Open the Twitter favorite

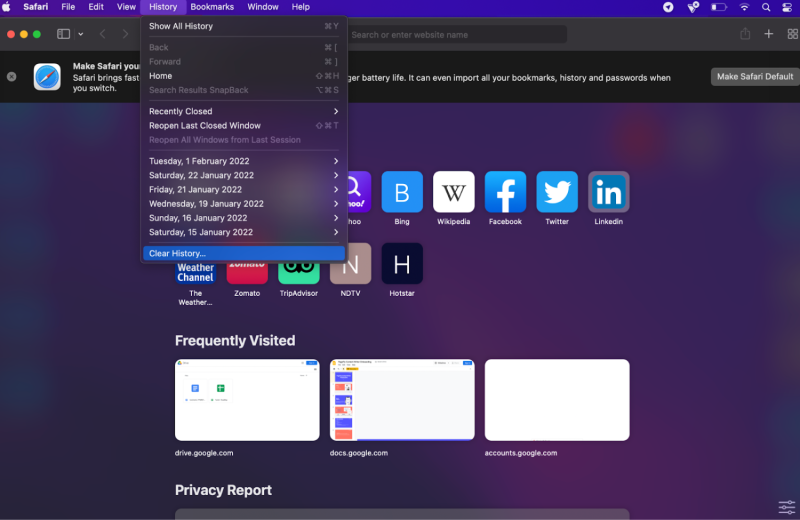pos(557,192)
